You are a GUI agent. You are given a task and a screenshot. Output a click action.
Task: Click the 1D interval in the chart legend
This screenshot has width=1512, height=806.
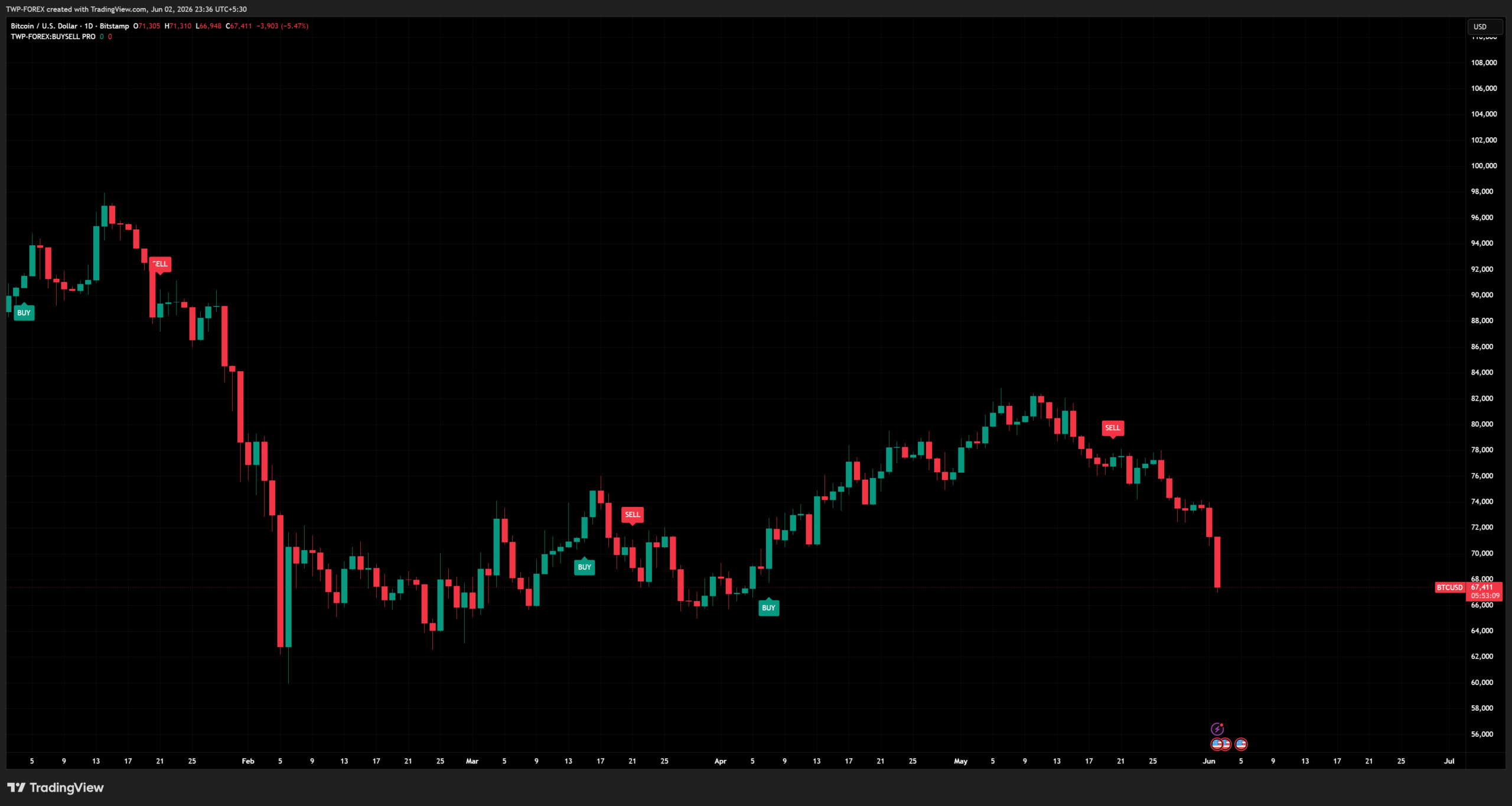89,26
